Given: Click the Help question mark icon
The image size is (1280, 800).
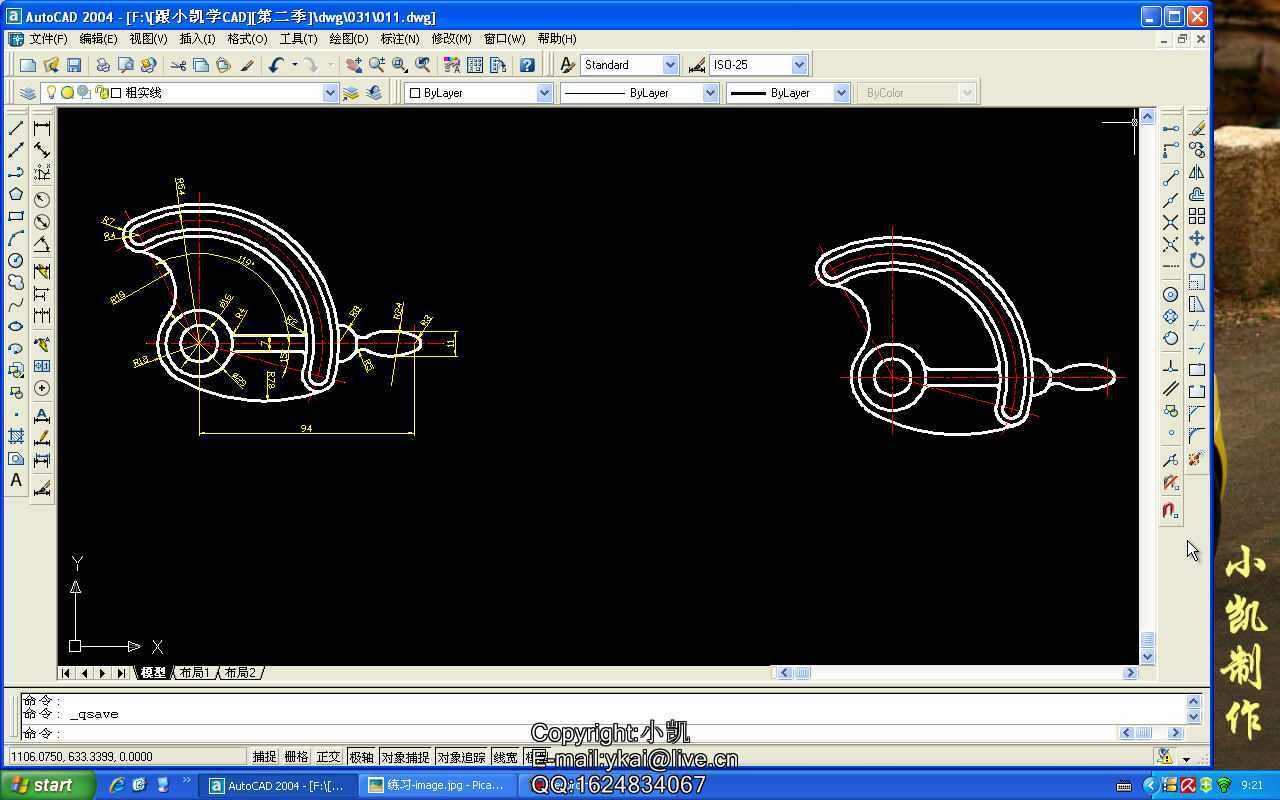Looking at the screenshot, I should (527, 65).
